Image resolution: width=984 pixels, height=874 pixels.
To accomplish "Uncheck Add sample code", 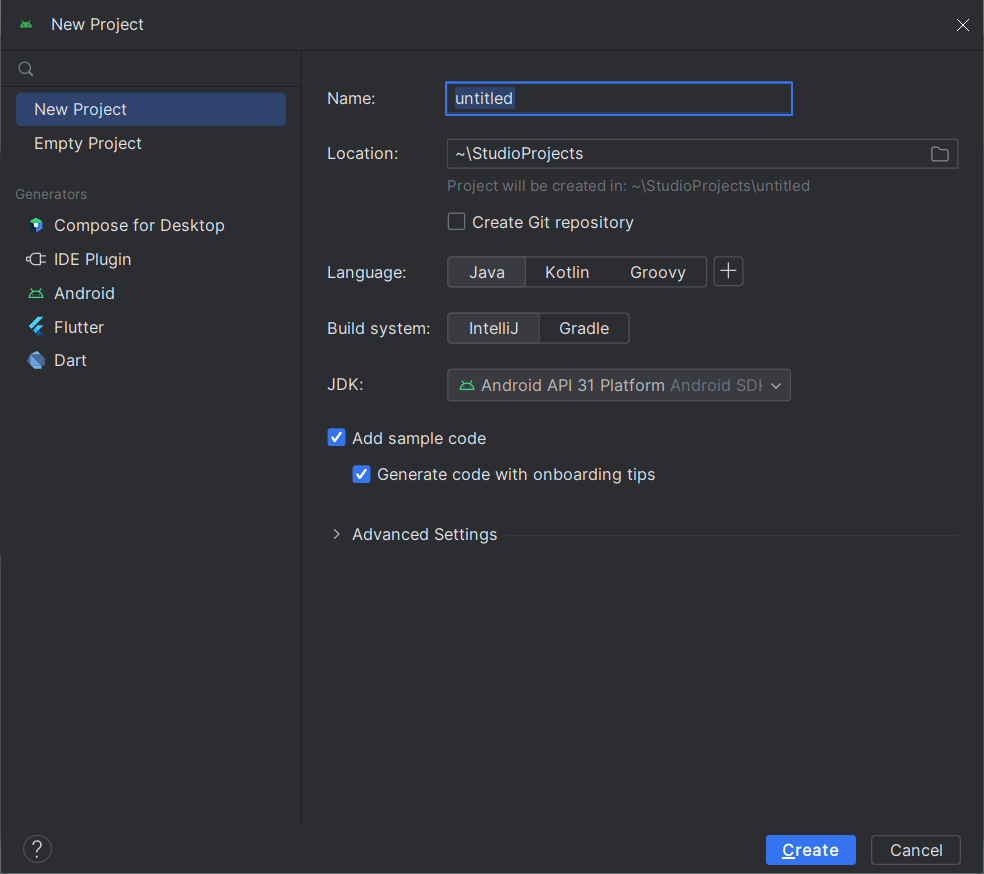I will (x=337, y=438).
